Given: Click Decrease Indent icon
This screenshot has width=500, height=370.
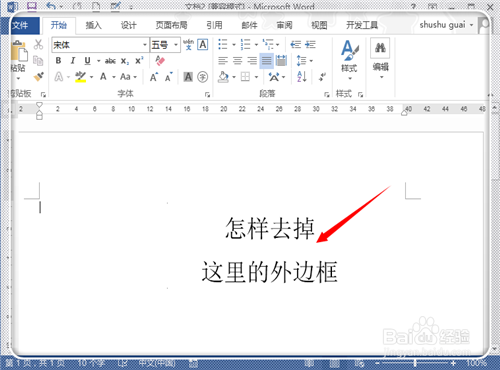Looking at the screenshot, I should 295,44.
